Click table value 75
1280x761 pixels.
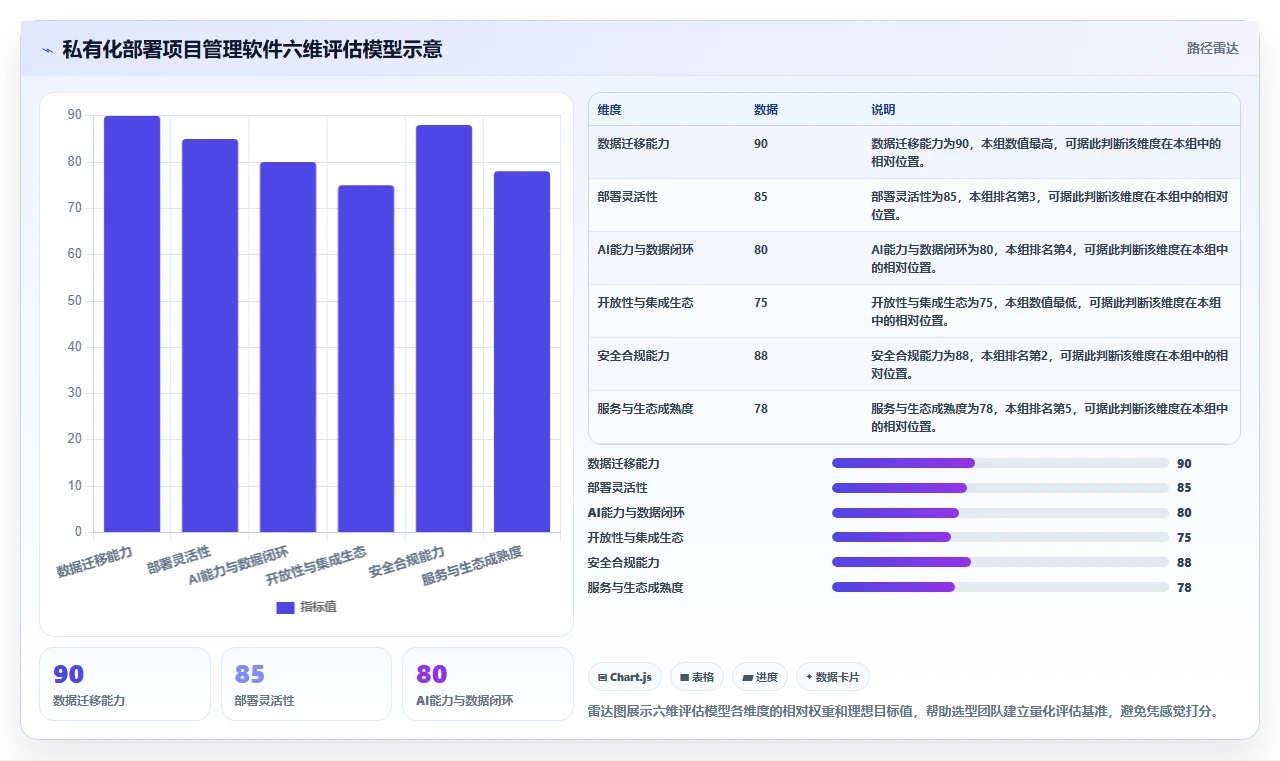pos(761,303)
